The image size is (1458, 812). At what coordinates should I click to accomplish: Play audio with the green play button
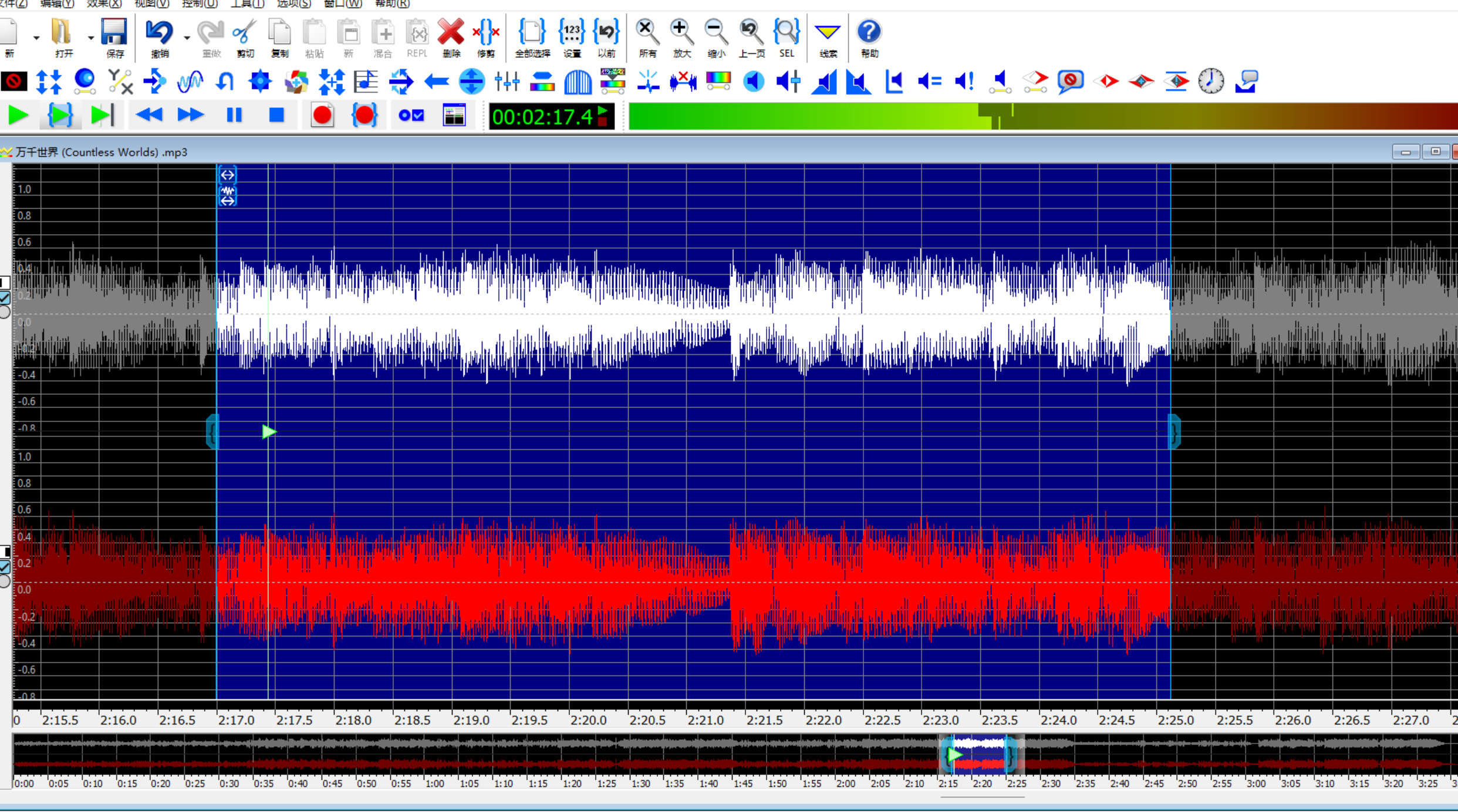pos(18,115)
